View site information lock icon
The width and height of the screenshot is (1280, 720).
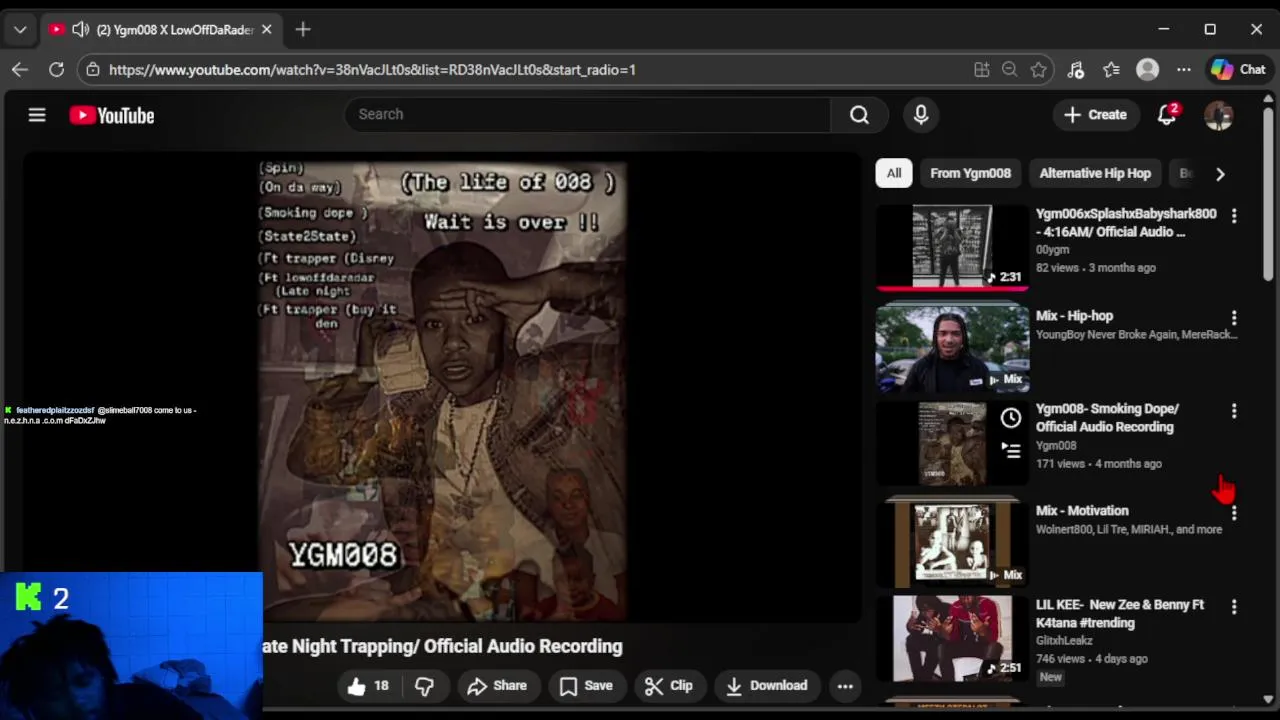pos(93,70)
